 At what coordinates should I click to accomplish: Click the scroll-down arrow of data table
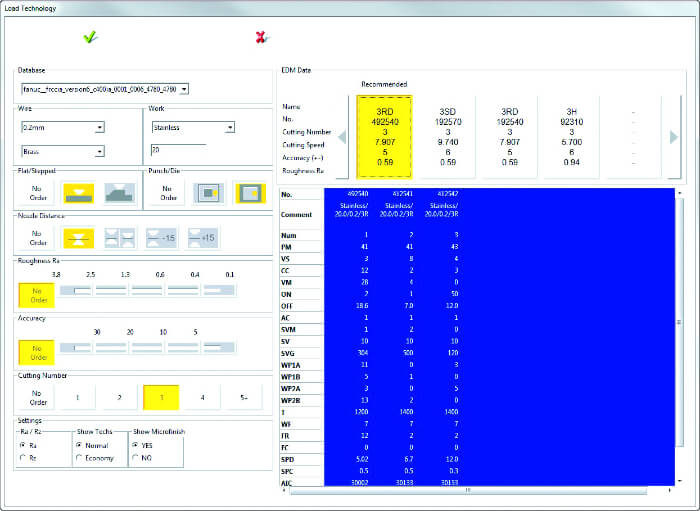[x=679, y=481]
